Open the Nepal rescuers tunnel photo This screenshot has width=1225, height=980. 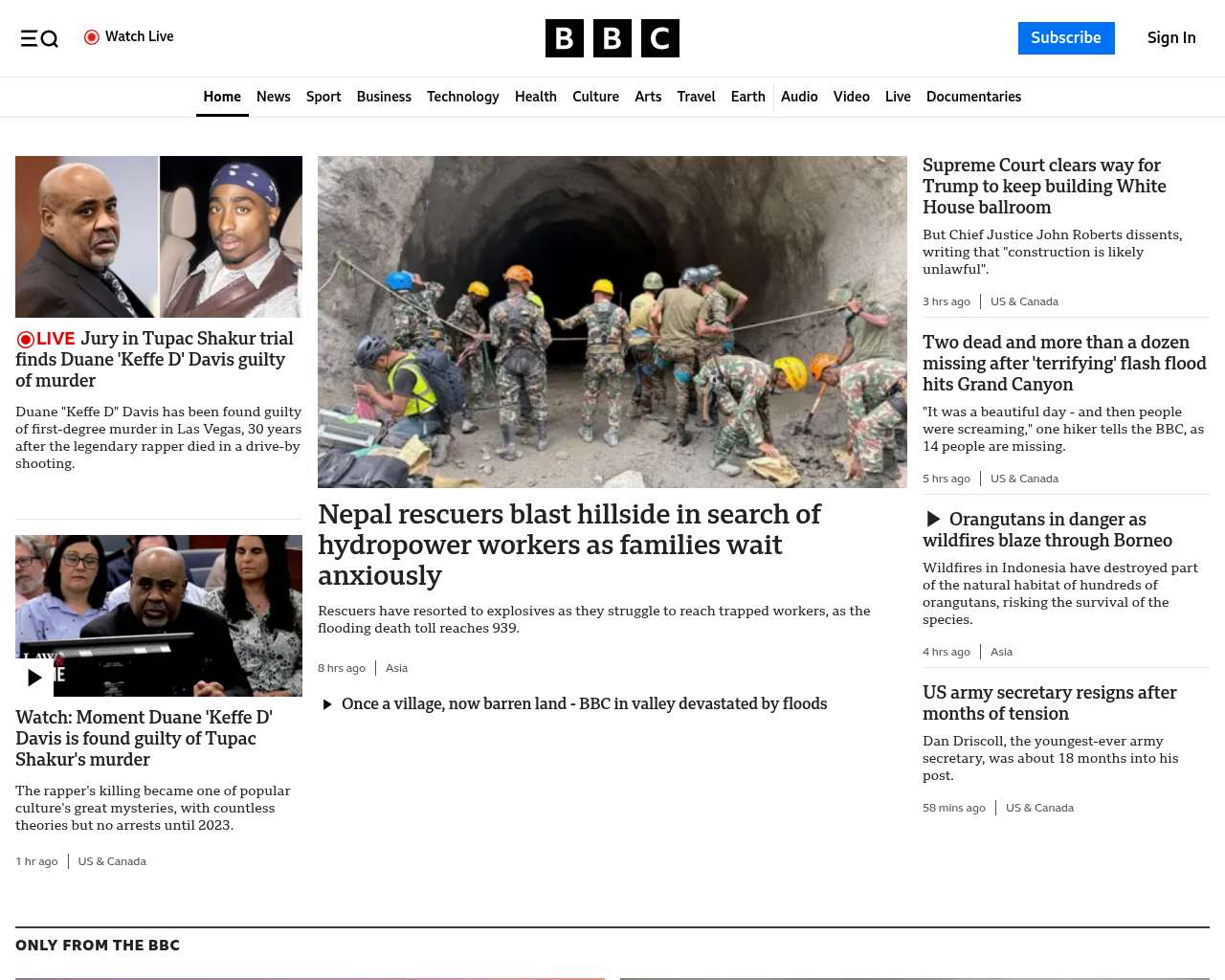pos(612,322)
